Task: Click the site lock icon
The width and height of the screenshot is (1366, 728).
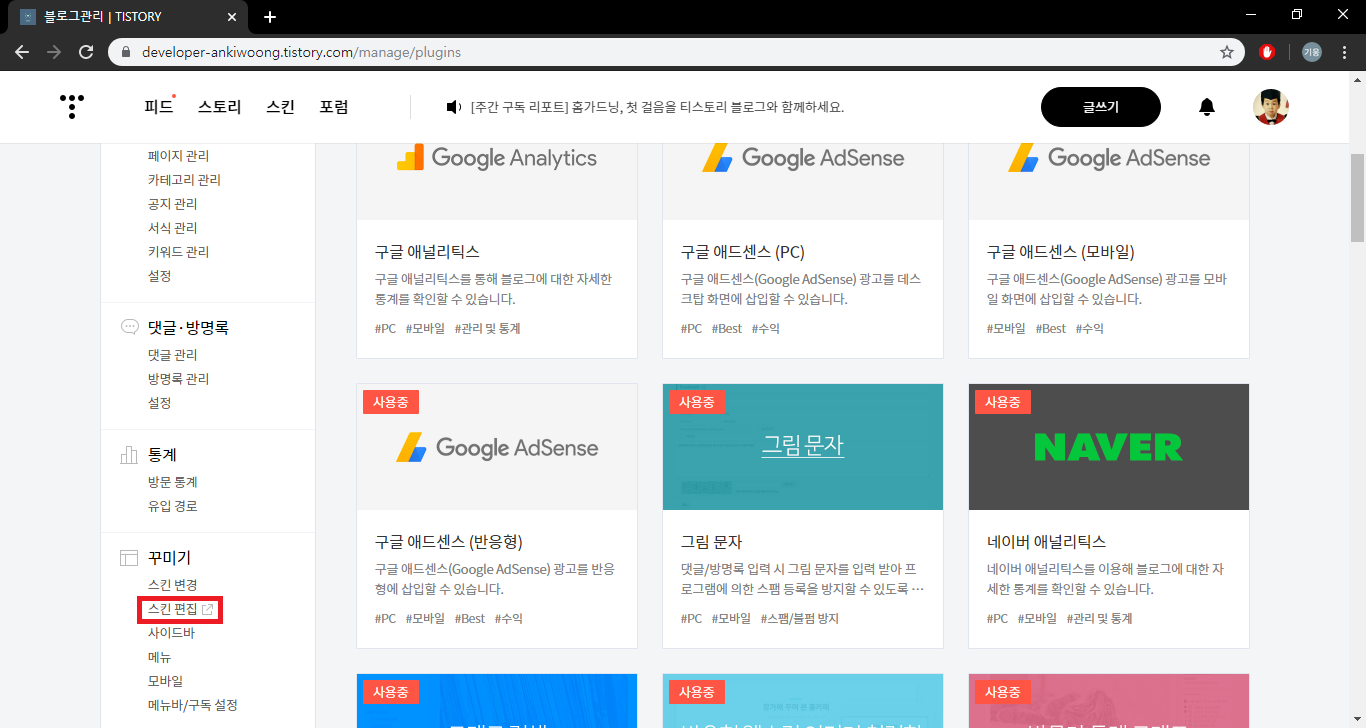Action: [126, 52]
